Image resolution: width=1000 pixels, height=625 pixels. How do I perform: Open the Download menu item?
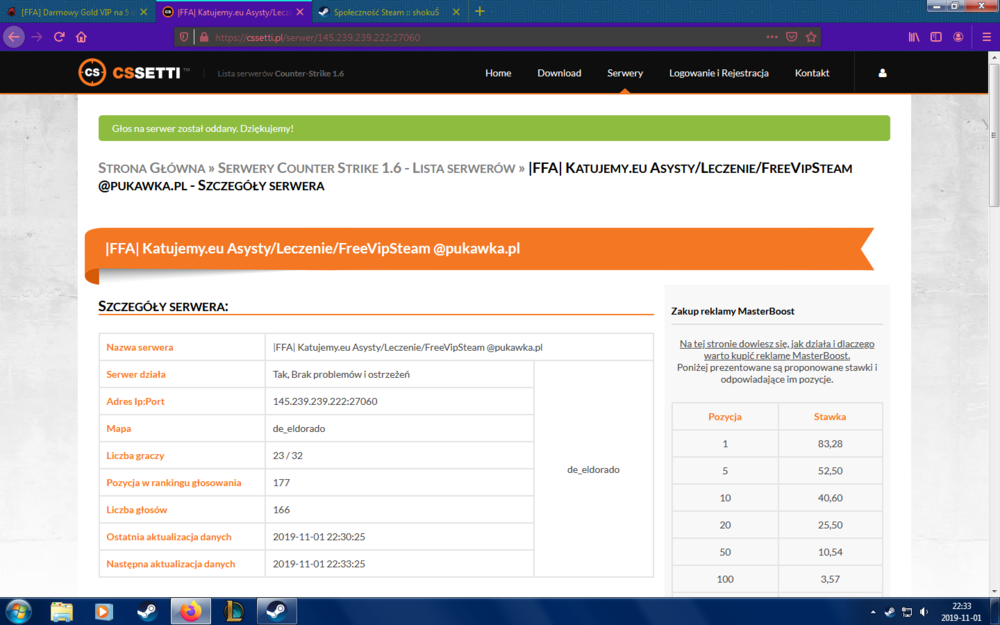[x=559, y=73]
